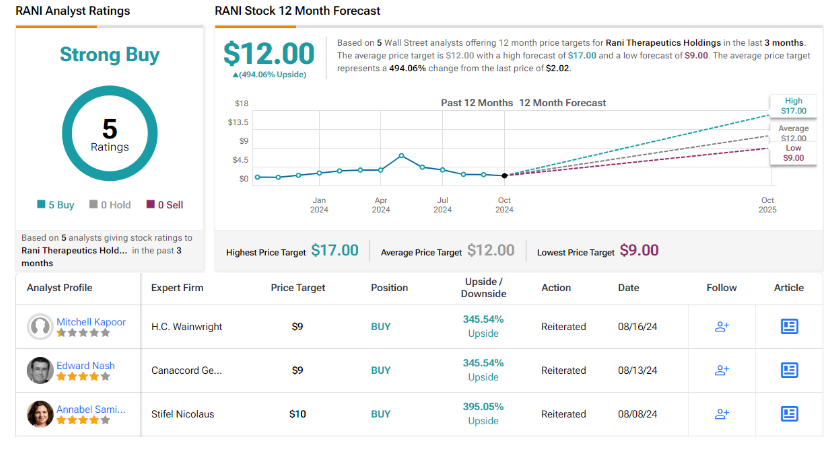Click Lowest Price Target $9.00 value
Viewport: 834px width, 463px height.
639,250
